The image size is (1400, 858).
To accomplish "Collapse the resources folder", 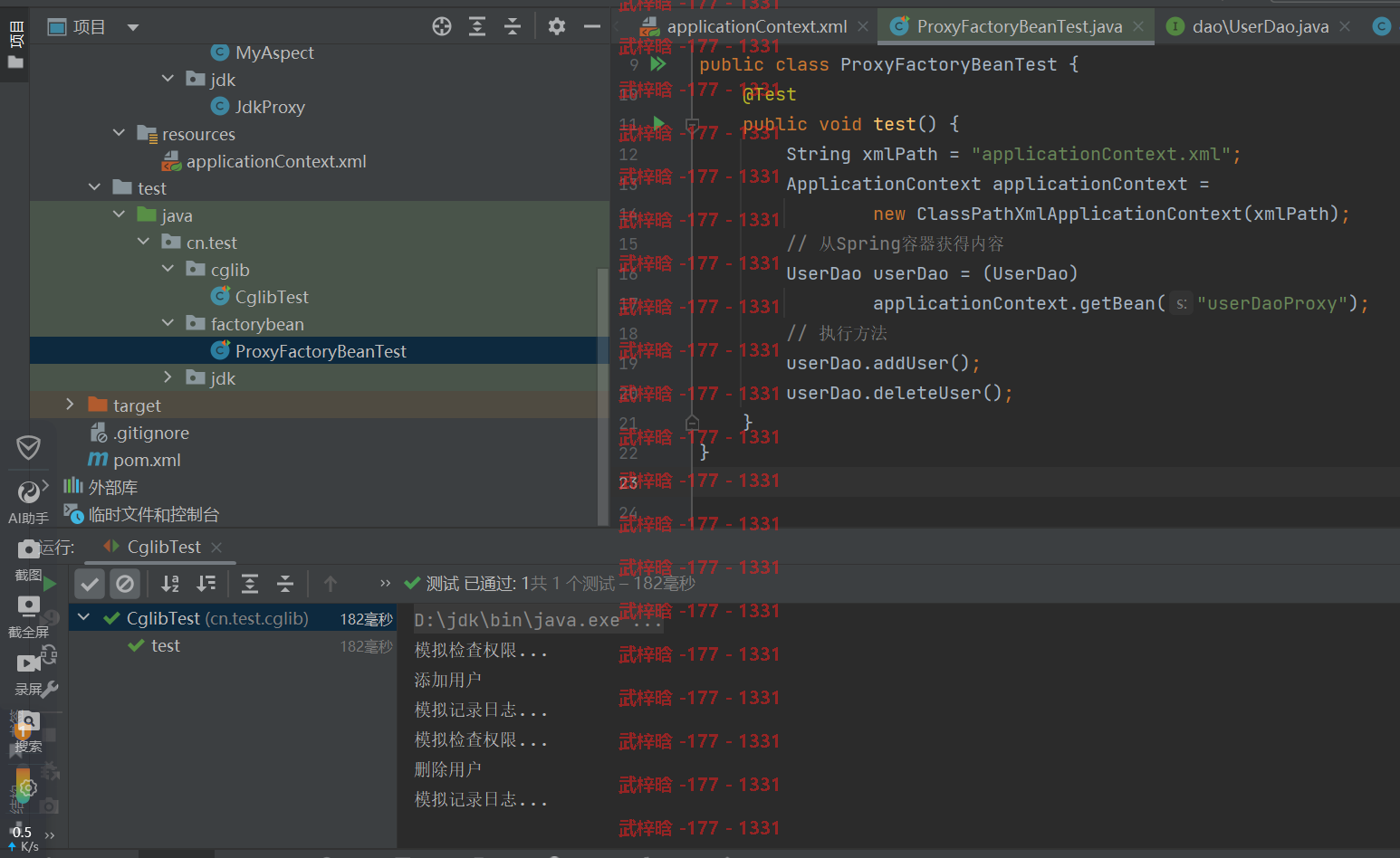I will (119, 134).
